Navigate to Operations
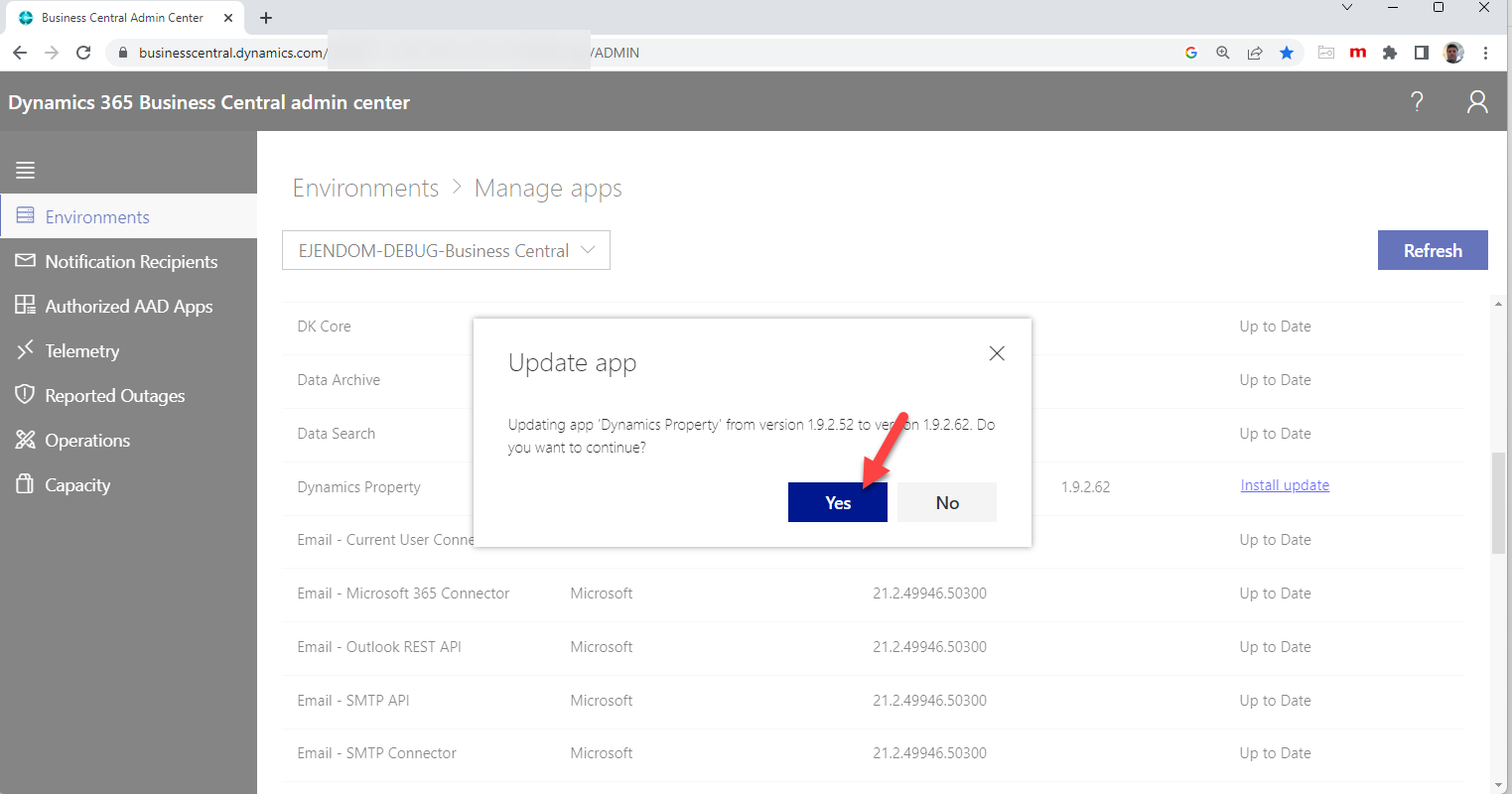The image size is (1512, 794). (x=129, y=440)
